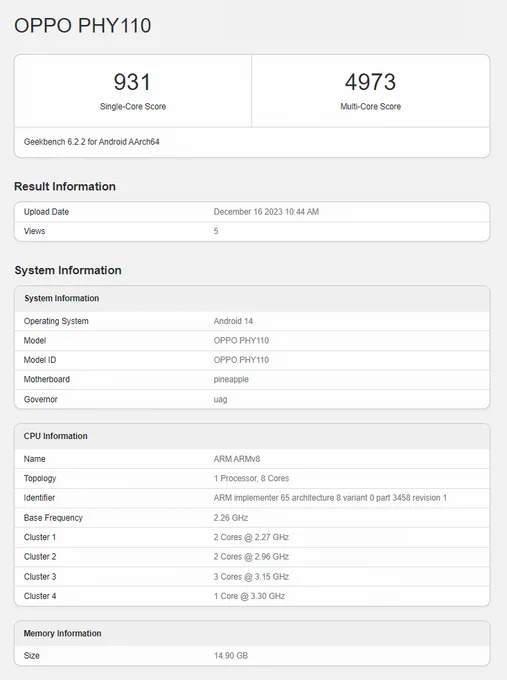Image resolution: width=507 pixels, height=680 pixels.
Task: Select the OPPO PHY110 value in Model row
Action: (241, 340)
